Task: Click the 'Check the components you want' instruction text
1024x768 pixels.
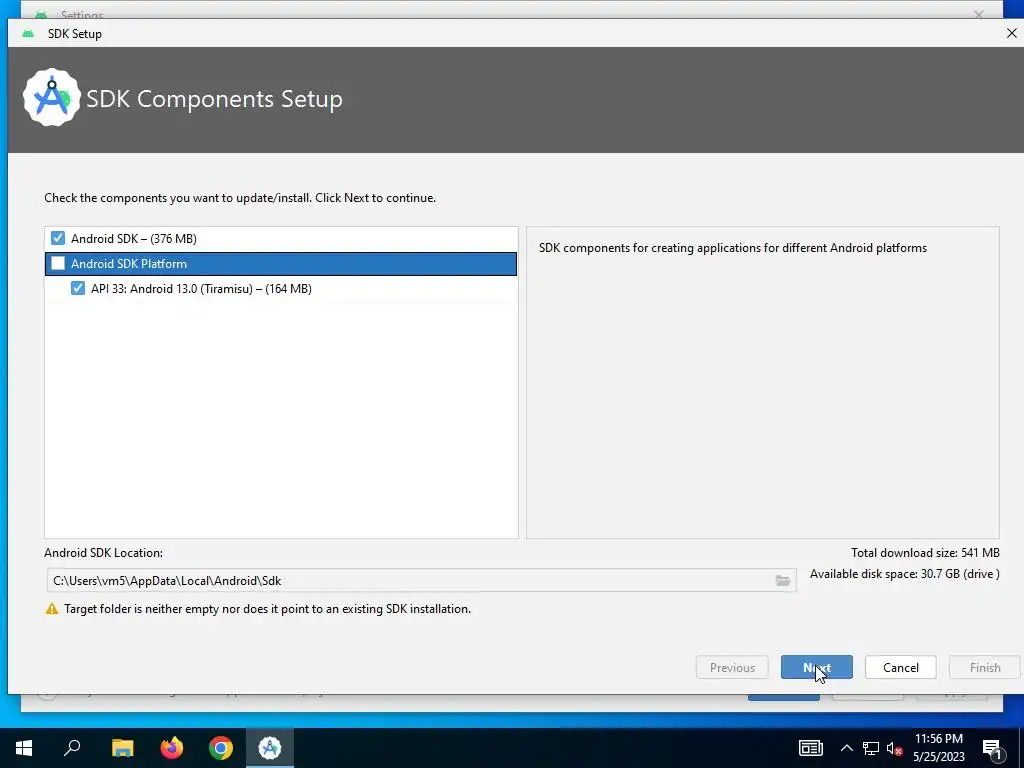Action: [240, 198]
